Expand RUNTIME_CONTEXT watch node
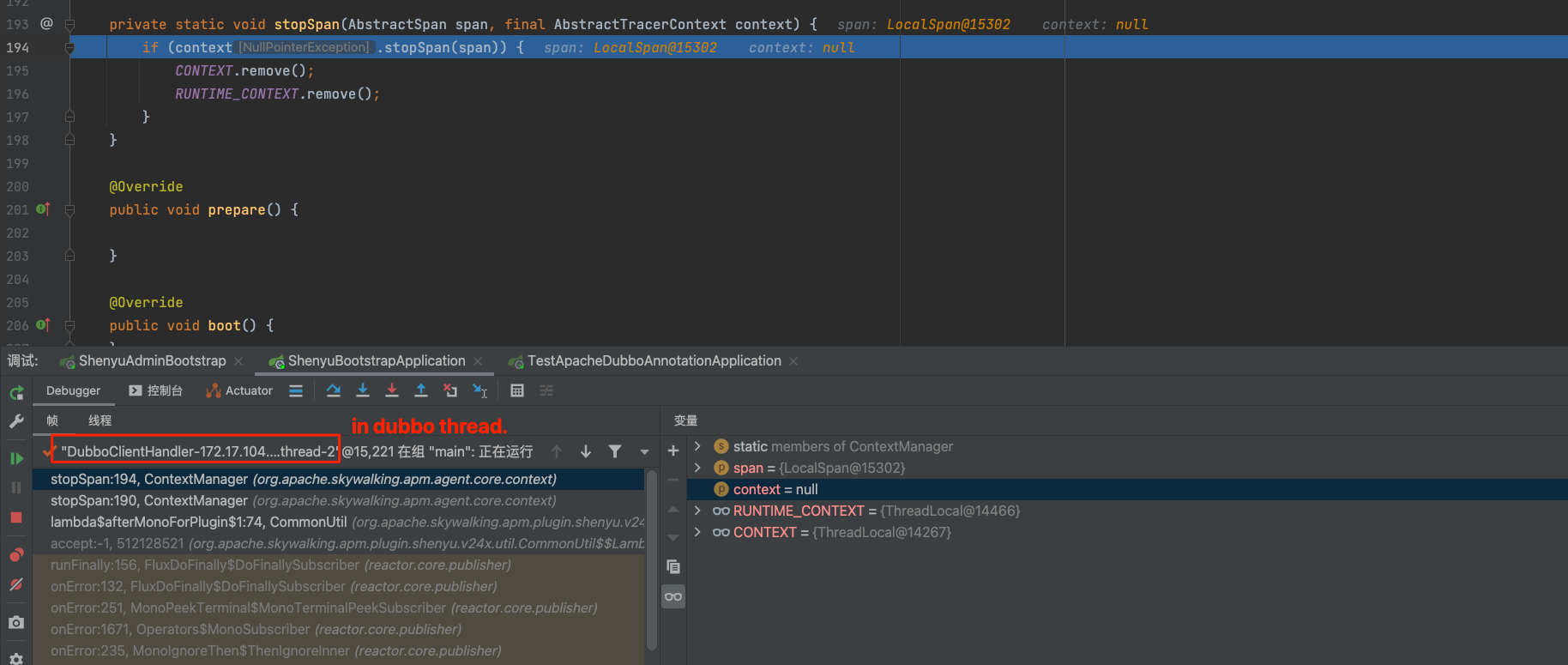This screenshot has width=1568, height=665. [x=697, y=511]
